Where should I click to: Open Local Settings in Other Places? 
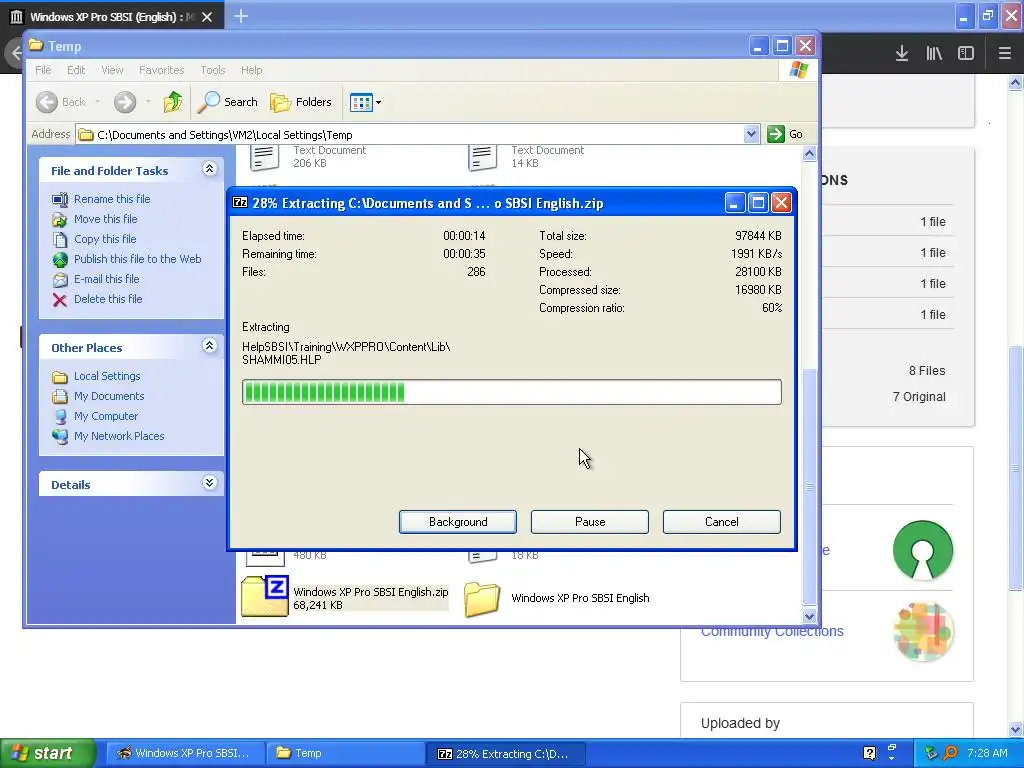click(106, 376)
